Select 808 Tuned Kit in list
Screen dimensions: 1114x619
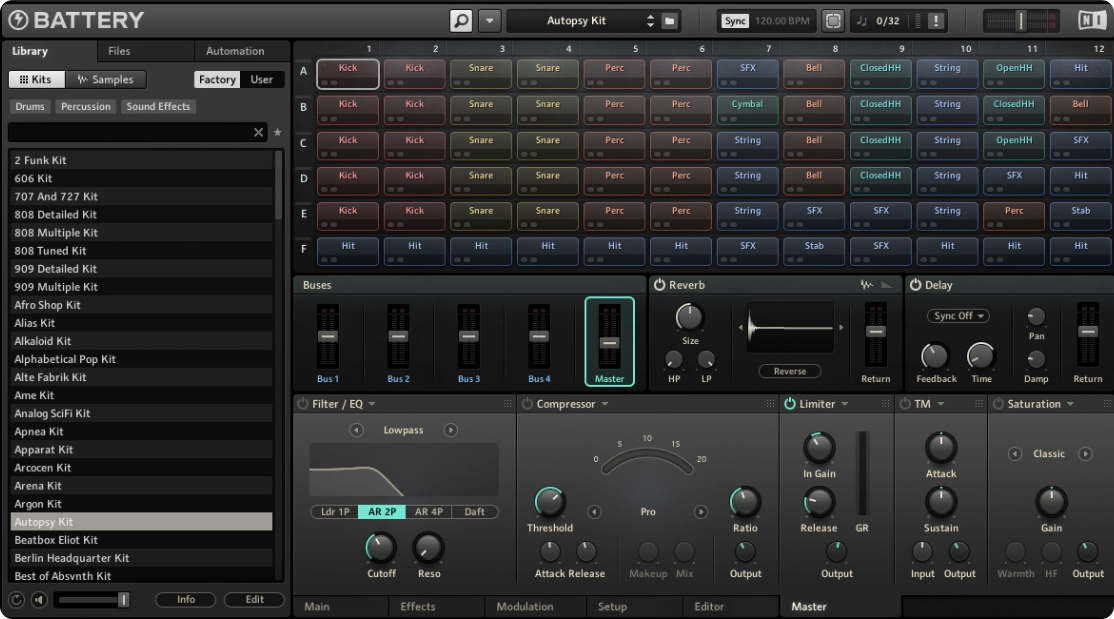coord(141,251)
